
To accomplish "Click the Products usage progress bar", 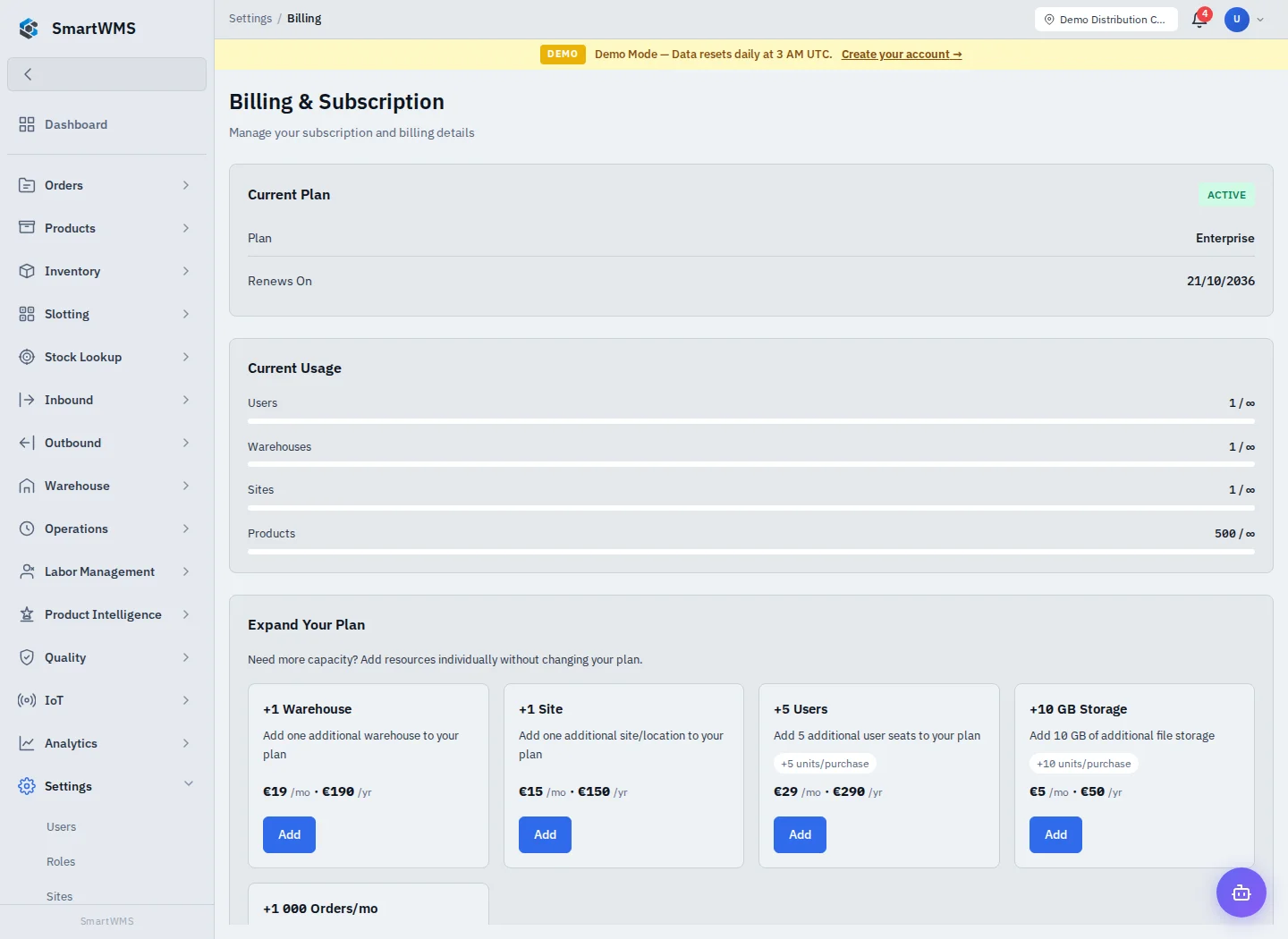I will tap(751, 551).
